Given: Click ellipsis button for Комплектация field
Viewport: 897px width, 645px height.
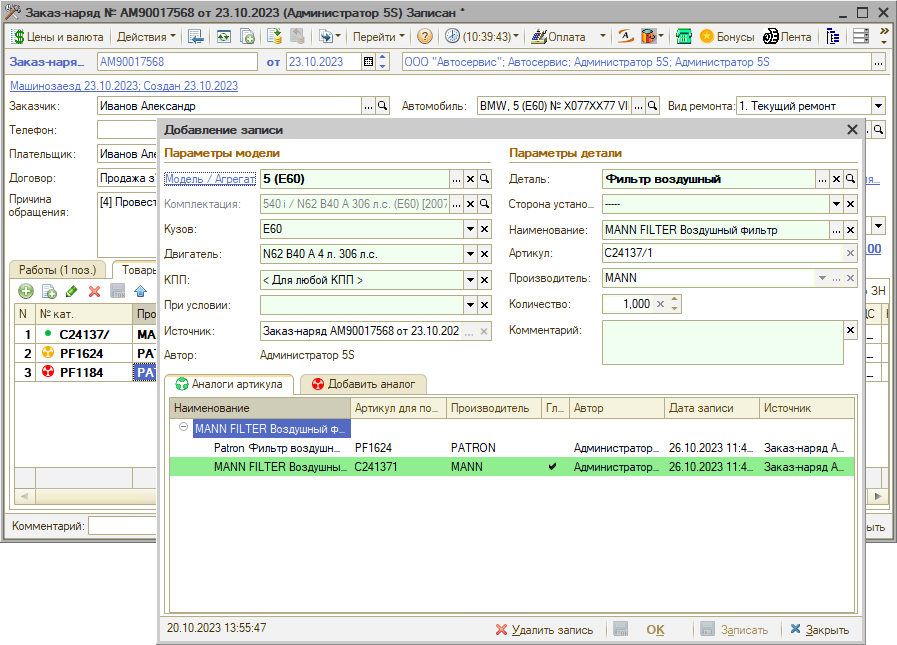Looking at the screenshot, I should (x=457, y=204).
